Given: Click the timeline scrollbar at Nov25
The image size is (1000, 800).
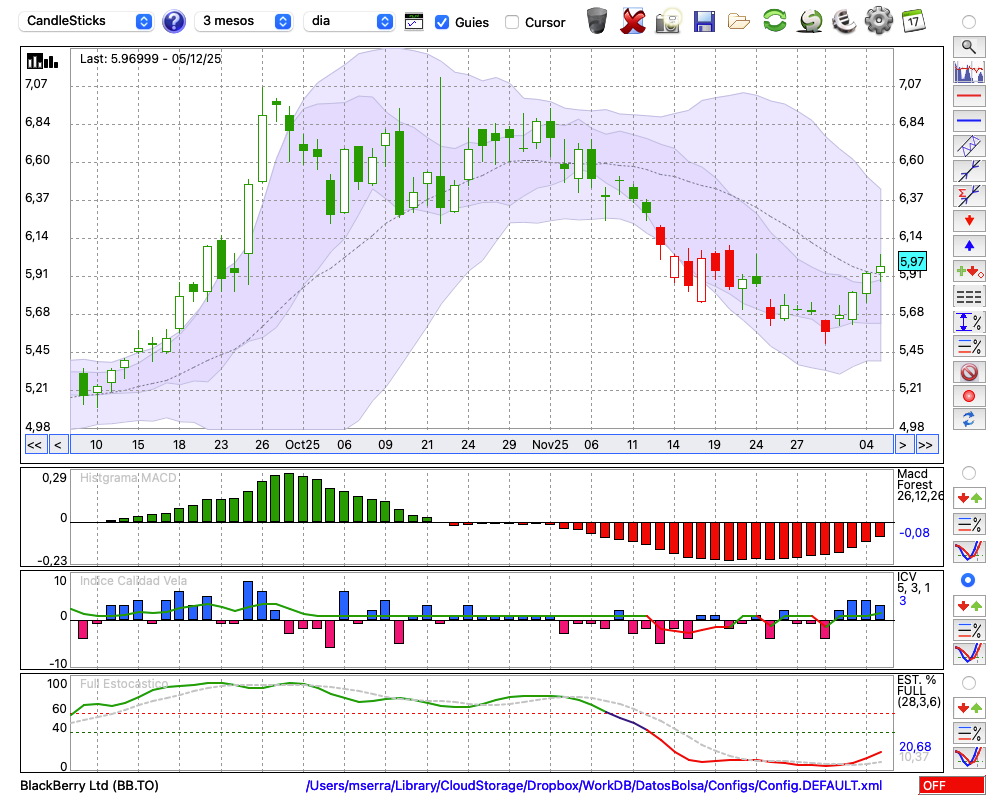Looking at the screenshot, I should click(x=549, y=445).
